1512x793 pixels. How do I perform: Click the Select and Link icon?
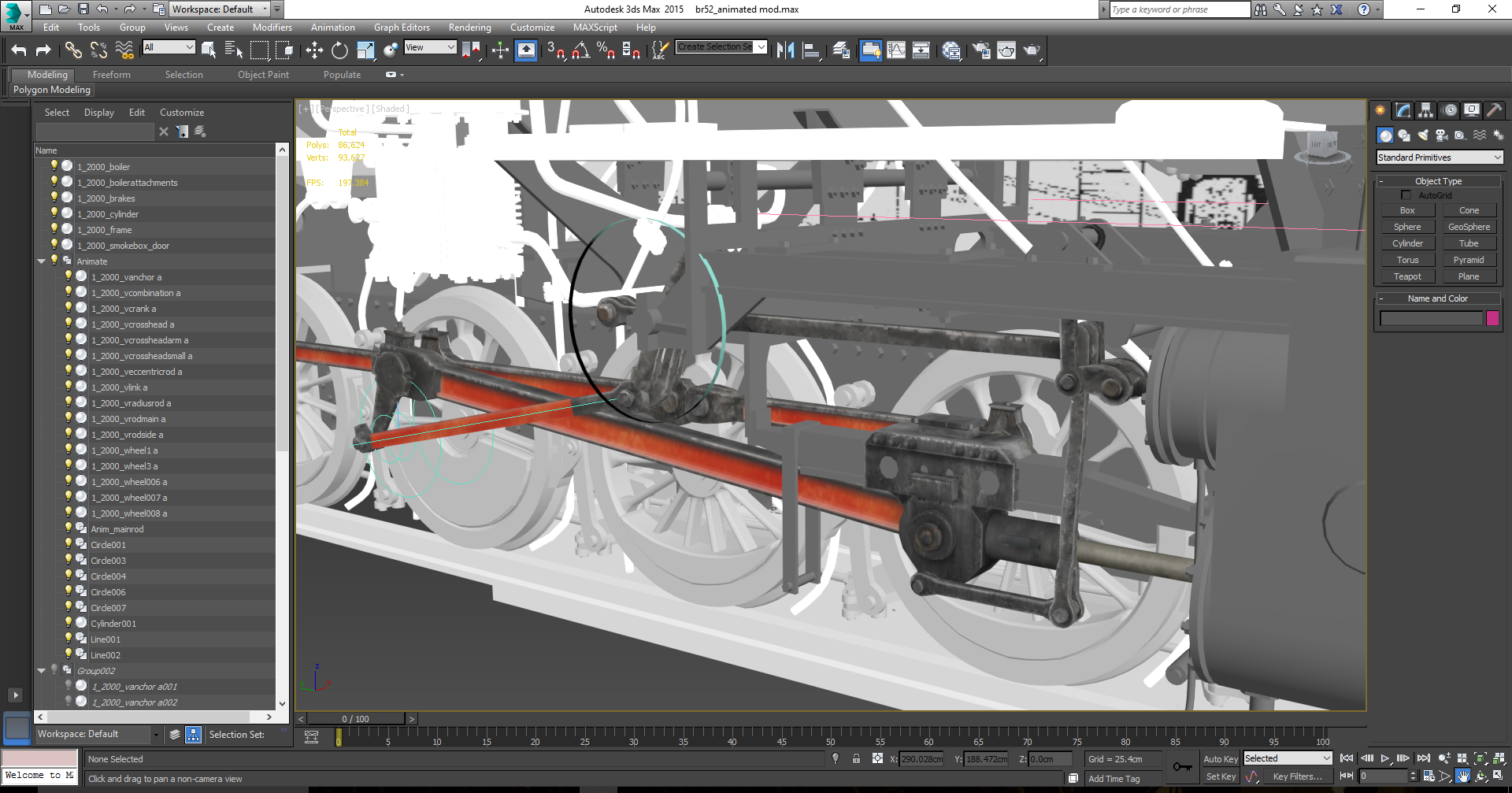coord(73,50)
